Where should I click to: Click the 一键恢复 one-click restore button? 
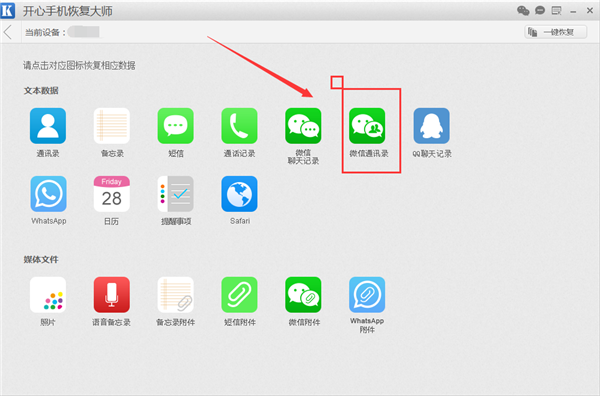pyautogui.click(x=556, y=32)
